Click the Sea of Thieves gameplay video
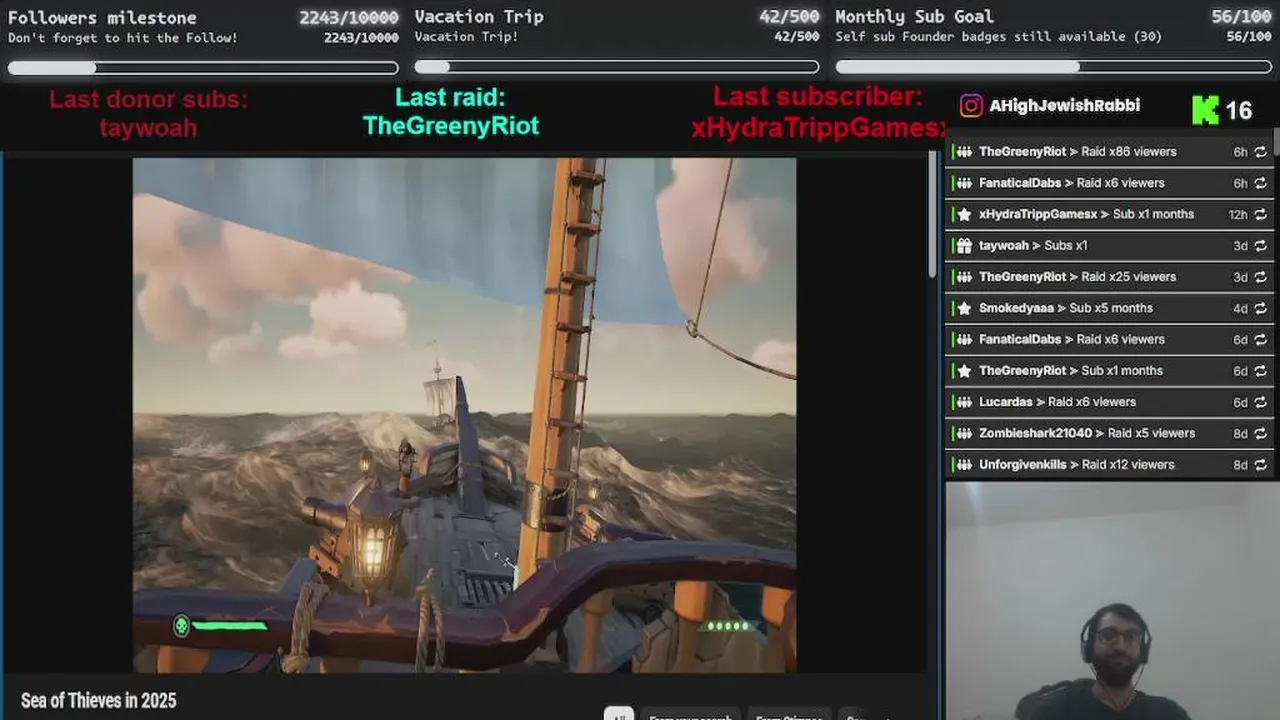This screenshot has height=720, width=1280. (464, 415)
